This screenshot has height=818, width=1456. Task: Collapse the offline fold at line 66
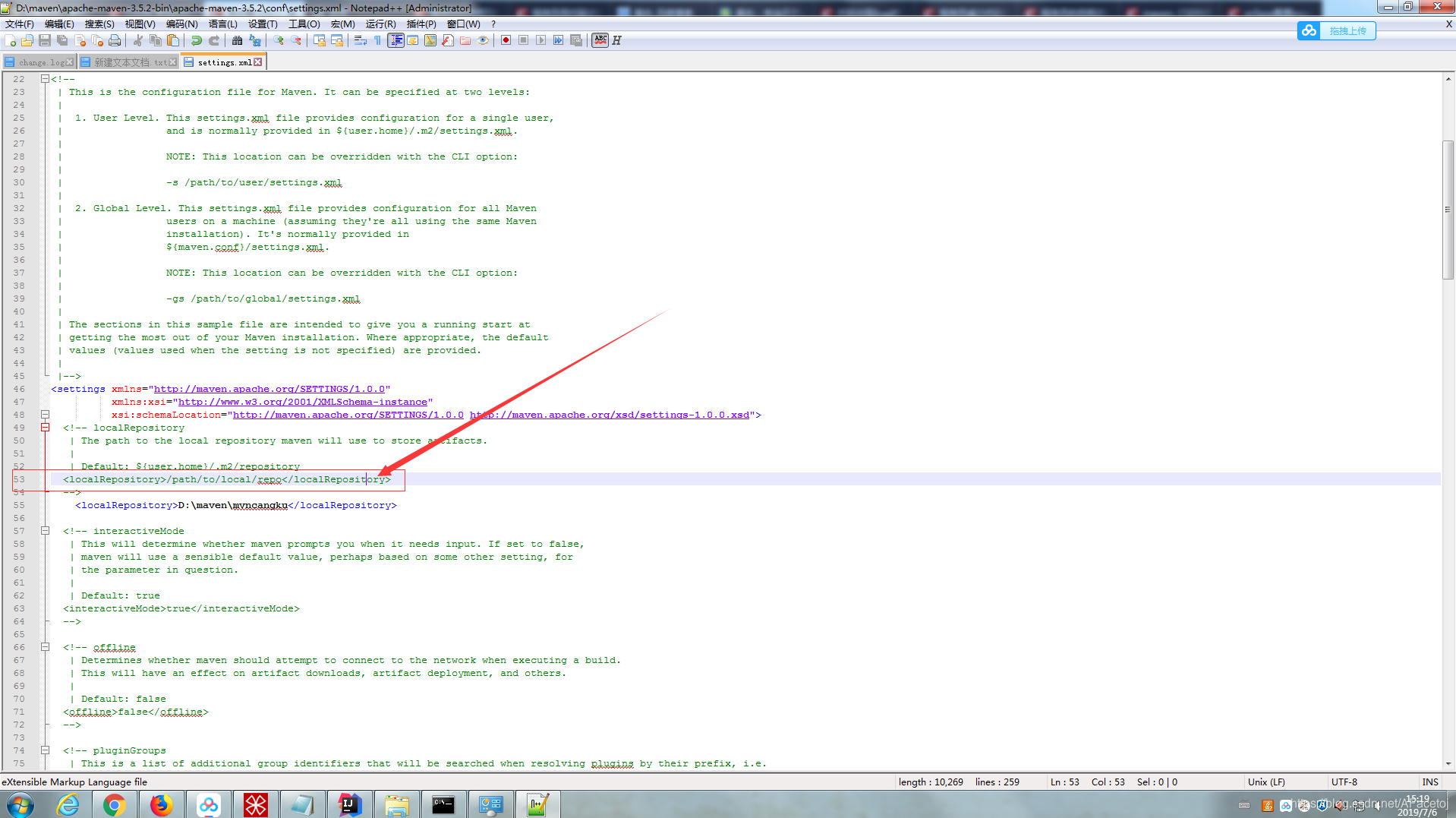click(45, 647)
